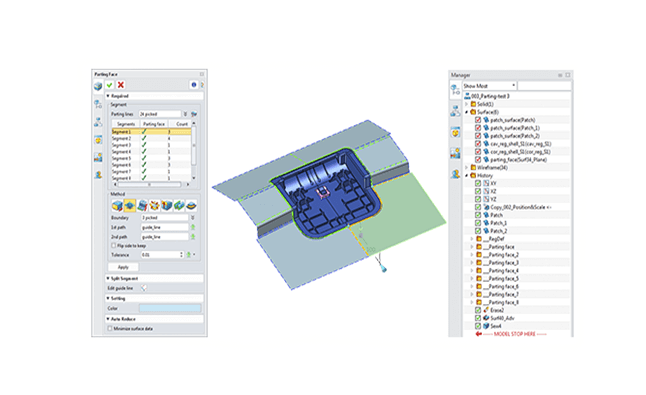Click the Tolerance input field
Viewport: 646px width, 395px height.
pos(160,255)
